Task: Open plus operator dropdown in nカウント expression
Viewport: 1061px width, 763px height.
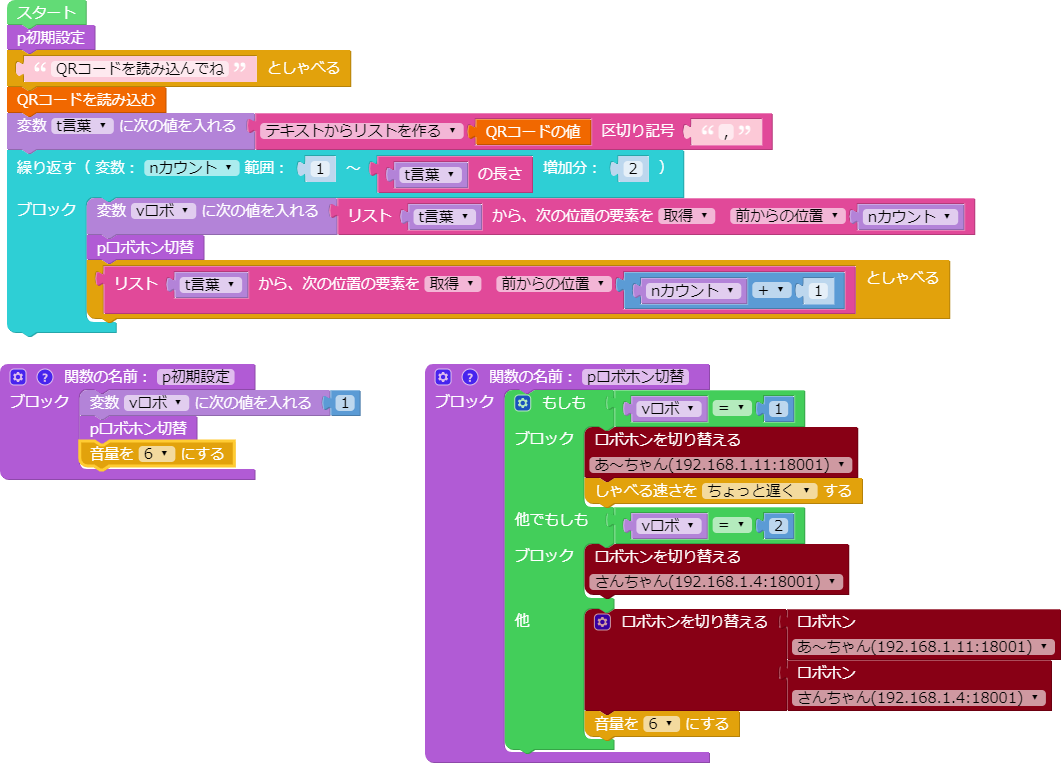Action: tap(771, 290)
